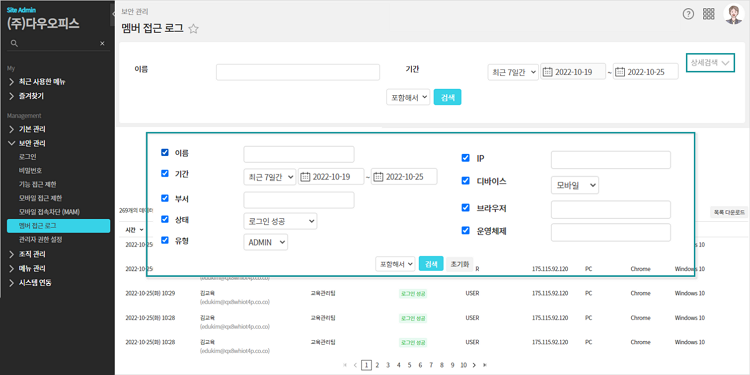This screenshot has width=750, height=375.
Task: Click top 이름 input field
Action: 298,72
